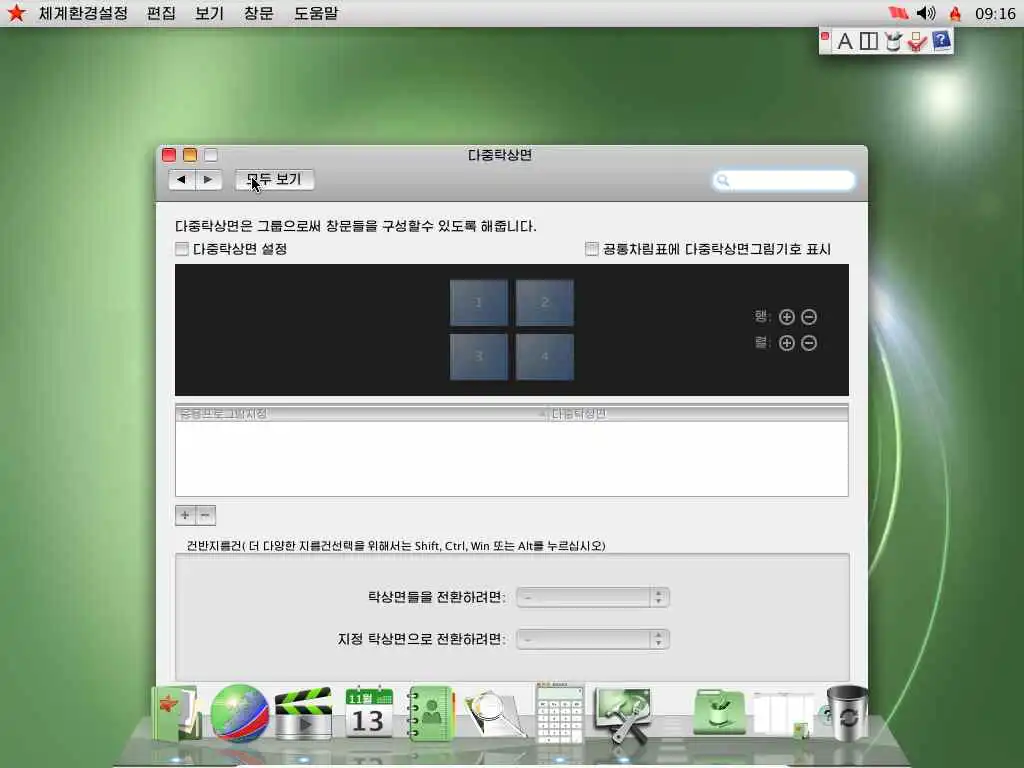Launch the calculator from the dock
1024x768 pixels.
[x=559, y=713]
